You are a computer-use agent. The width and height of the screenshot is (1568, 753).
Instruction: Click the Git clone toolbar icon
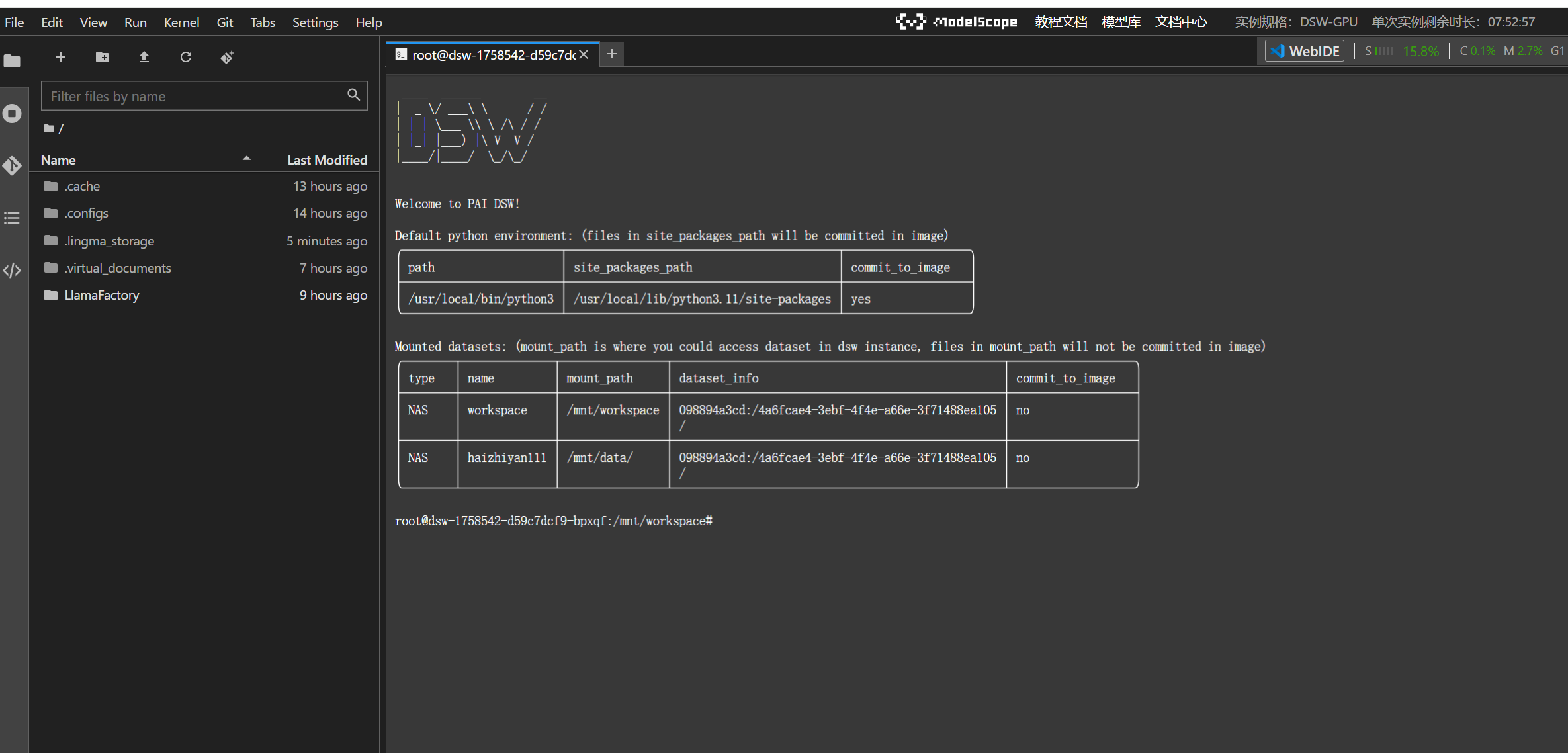(x=227, y=57)
